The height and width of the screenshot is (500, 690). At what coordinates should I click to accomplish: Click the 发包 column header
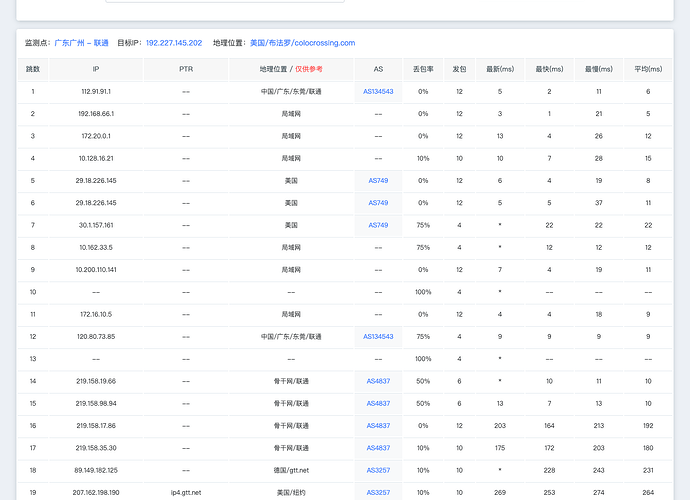pos(459,69)
